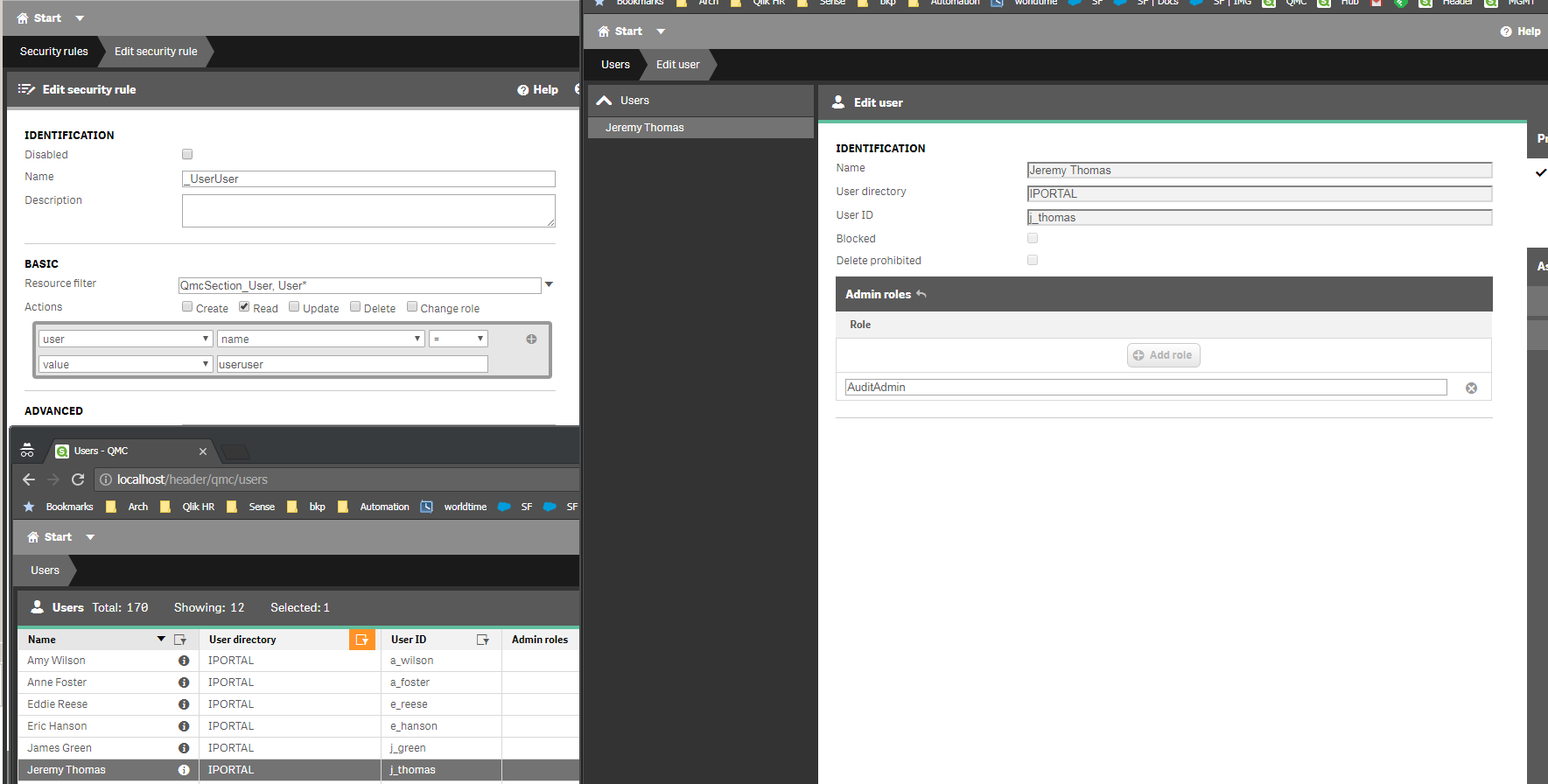Click the Resource filter input field
Viewport: 1548px width, 784px height.
360,285
